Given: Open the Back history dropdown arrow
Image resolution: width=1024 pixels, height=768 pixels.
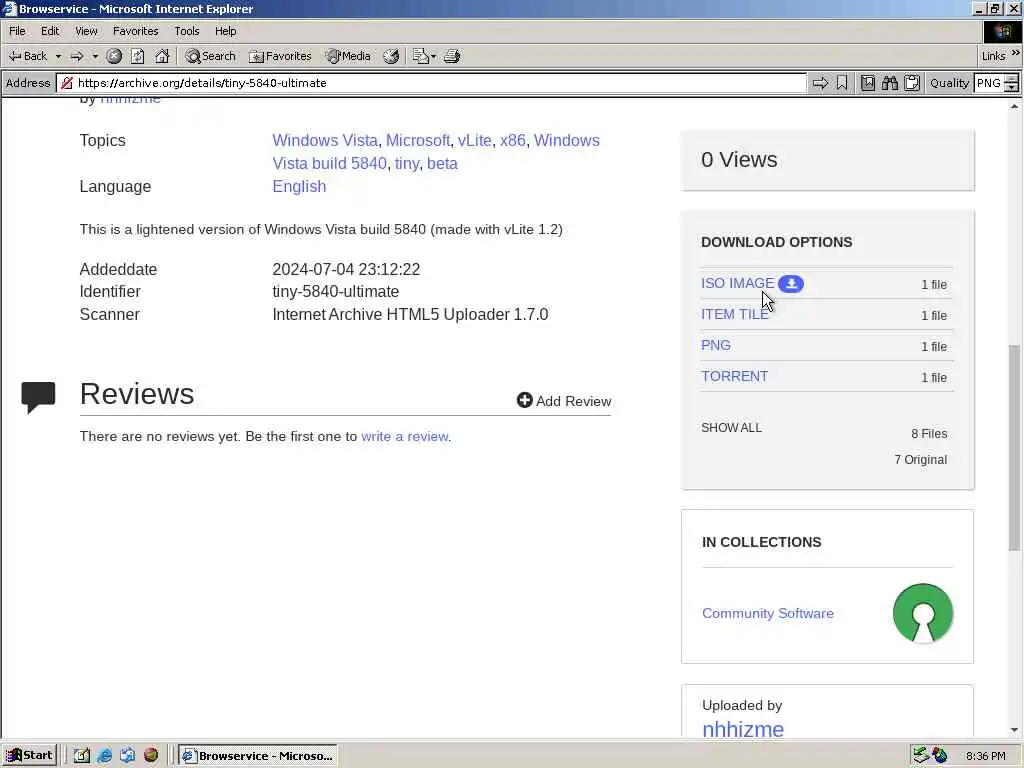Looking at the screenshot, I should point(58,56).
